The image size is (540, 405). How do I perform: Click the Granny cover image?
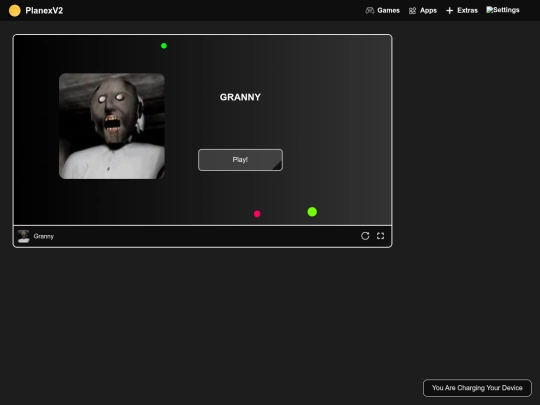tap(112, 126)
